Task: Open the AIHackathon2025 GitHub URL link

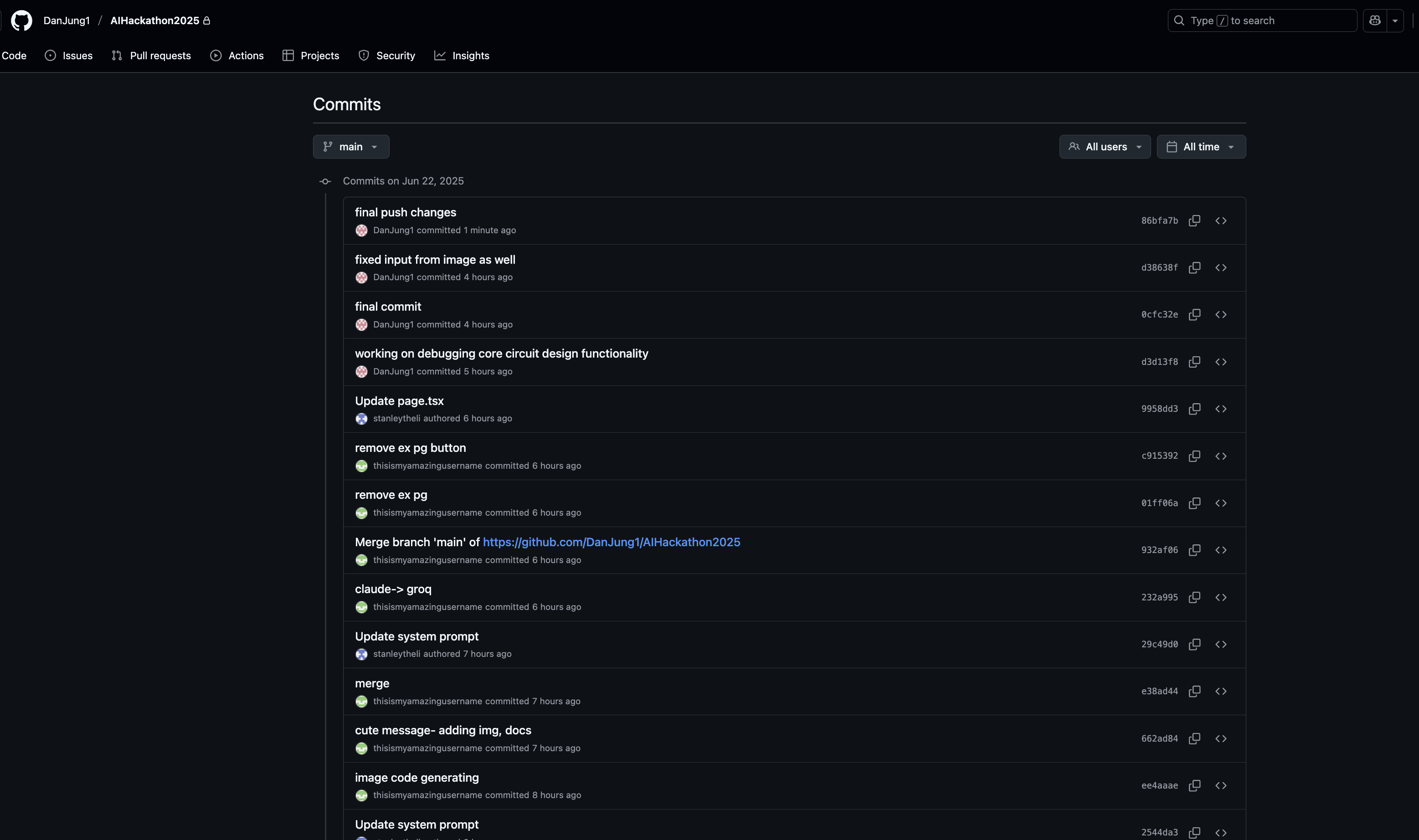Action: pyautogui.click(x=611, y=542)
